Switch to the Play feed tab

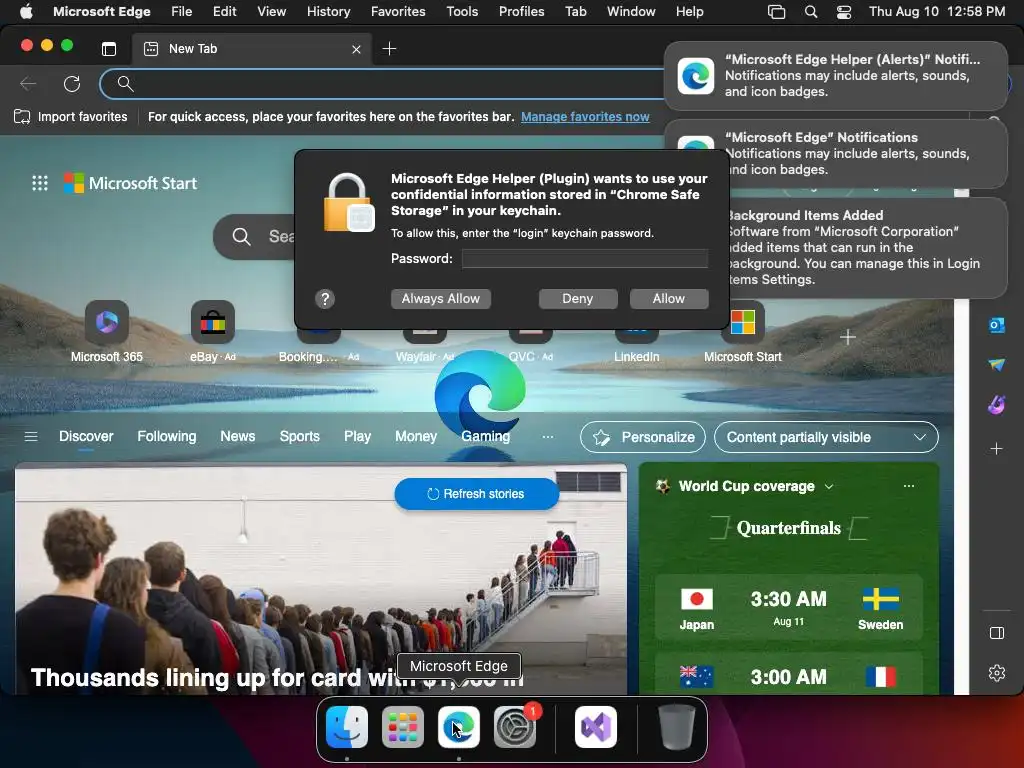coord(357,436)
